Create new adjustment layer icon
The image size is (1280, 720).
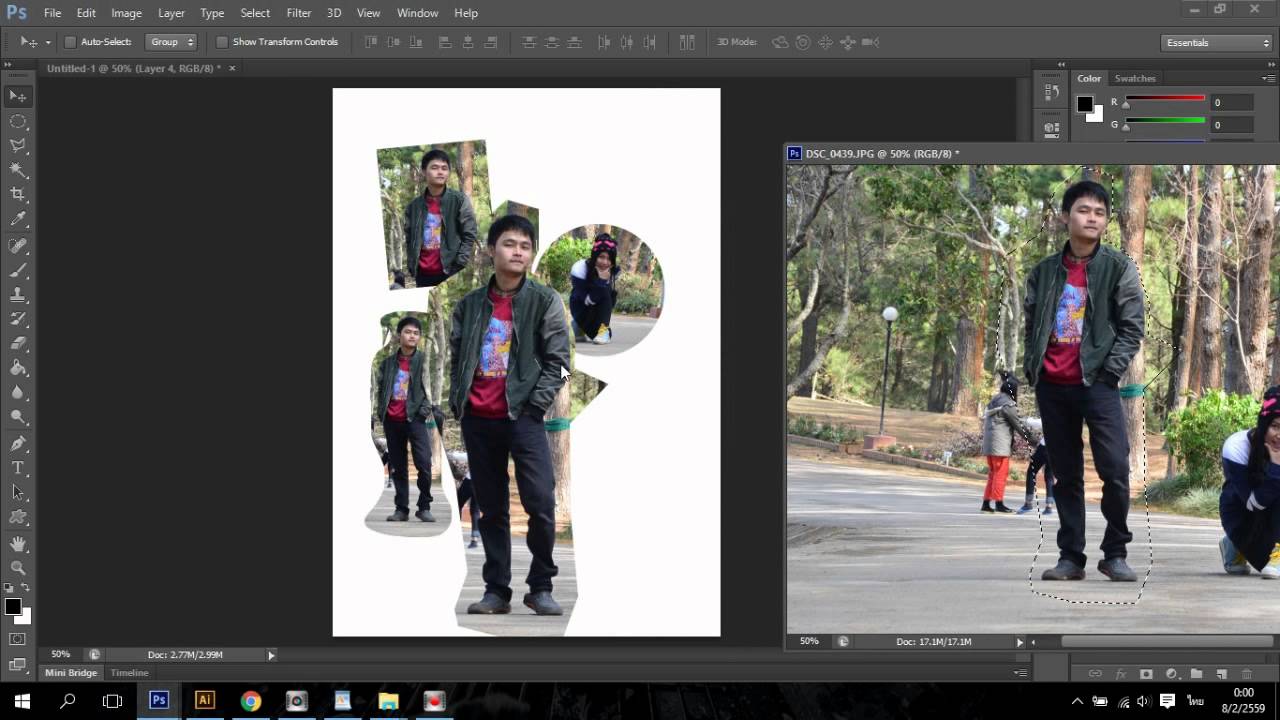coord(1171,674)
